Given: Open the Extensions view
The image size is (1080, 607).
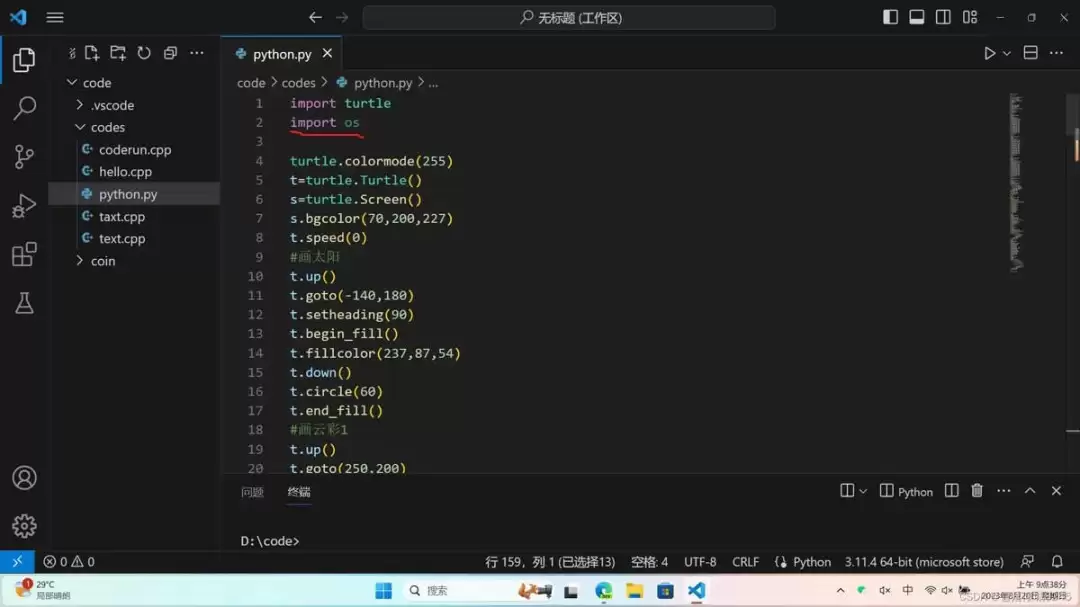Looking at the screenshot, I should point(24,254).
